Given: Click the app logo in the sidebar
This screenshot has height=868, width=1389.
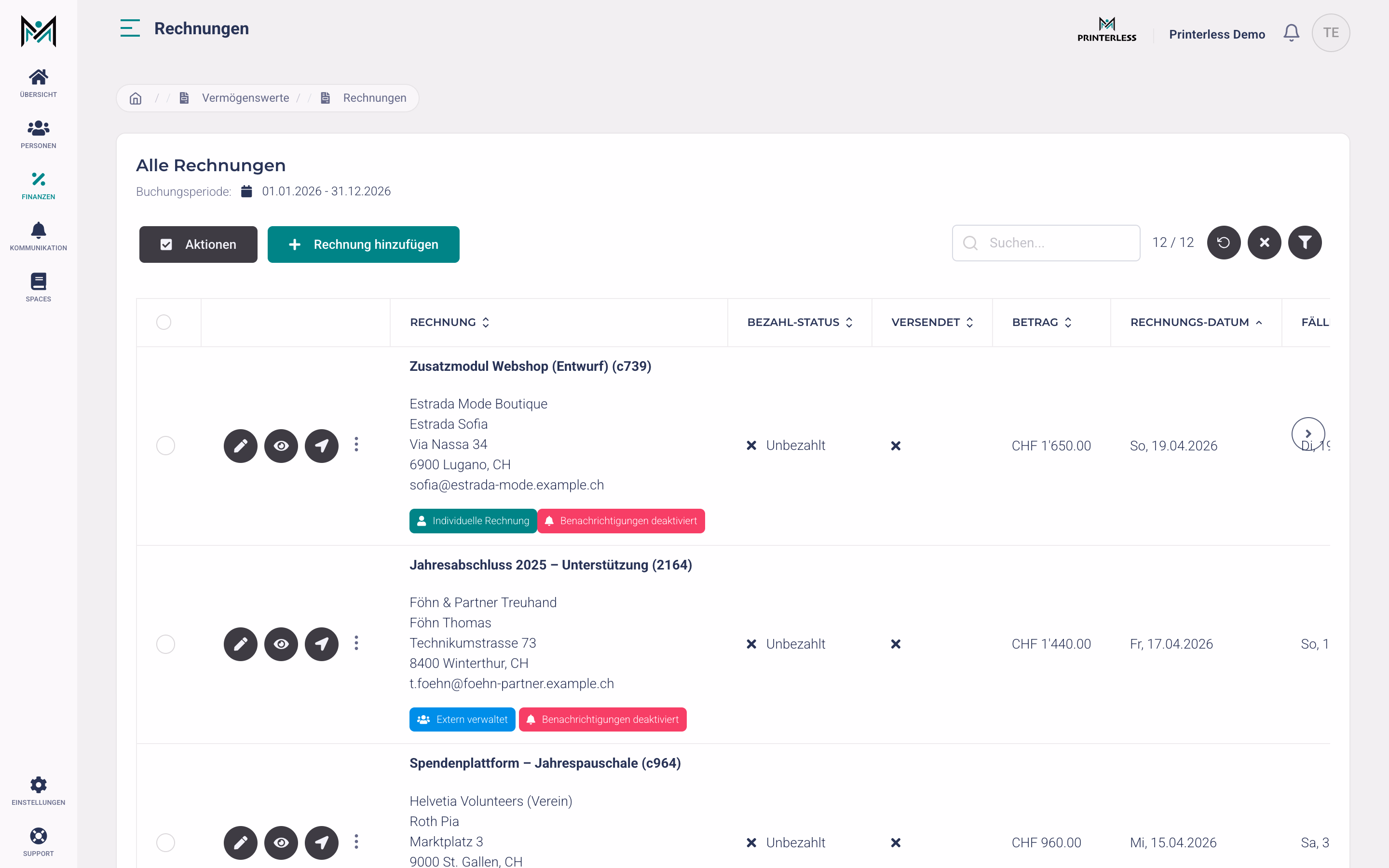Looking at the screenshot, I should (x=39, y=31).
